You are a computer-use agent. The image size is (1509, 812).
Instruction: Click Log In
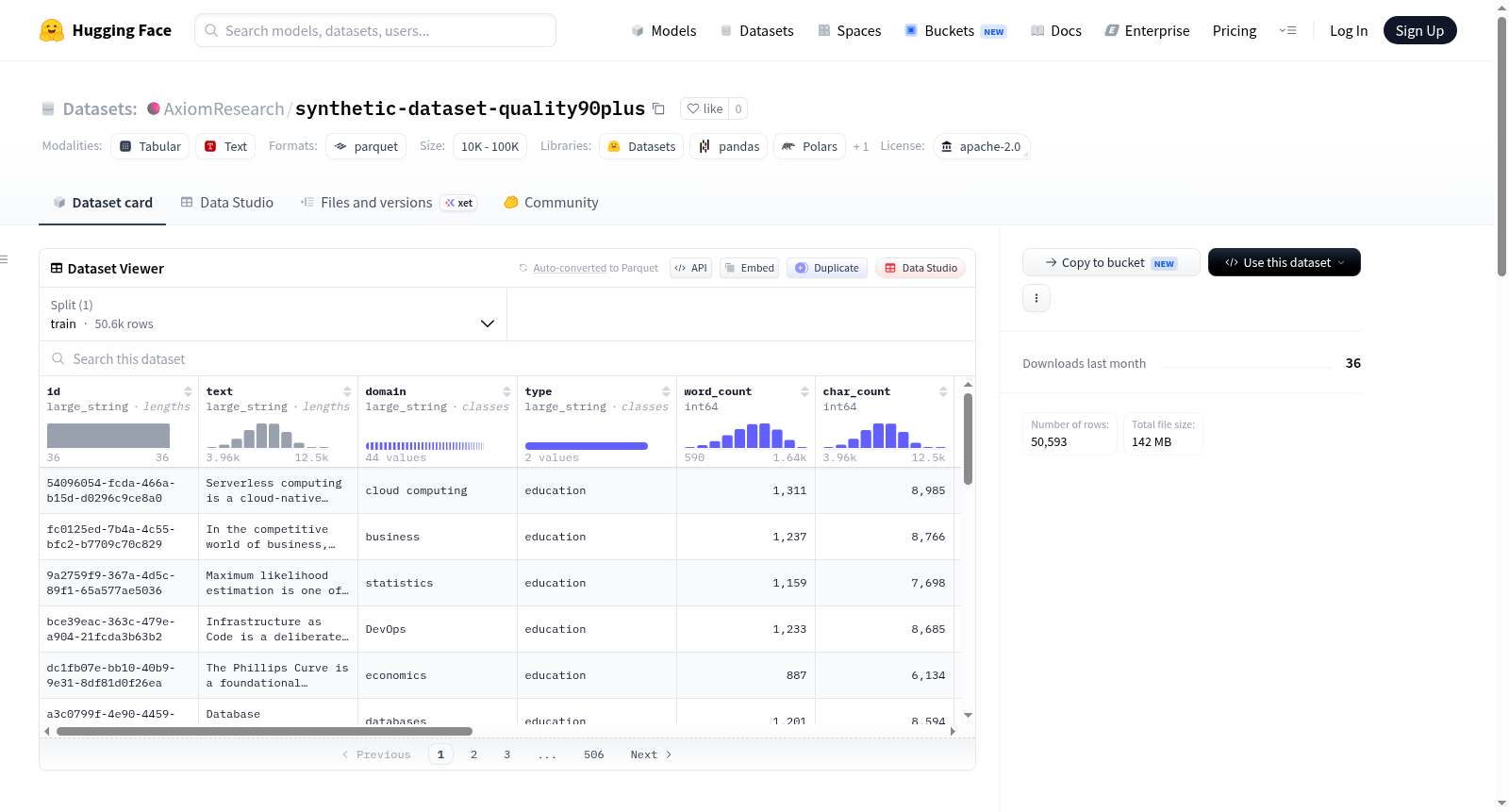point(1349,31)
